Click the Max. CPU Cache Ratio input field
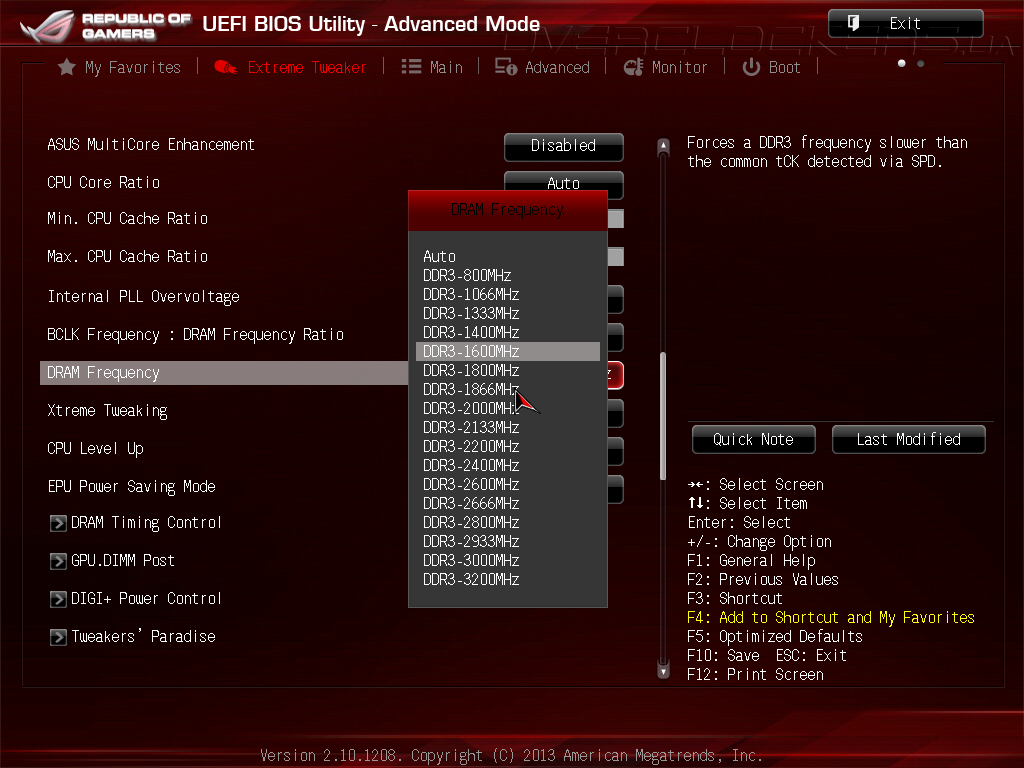The height and width of the screenshot is (768, 1024). tap(616, 257)
